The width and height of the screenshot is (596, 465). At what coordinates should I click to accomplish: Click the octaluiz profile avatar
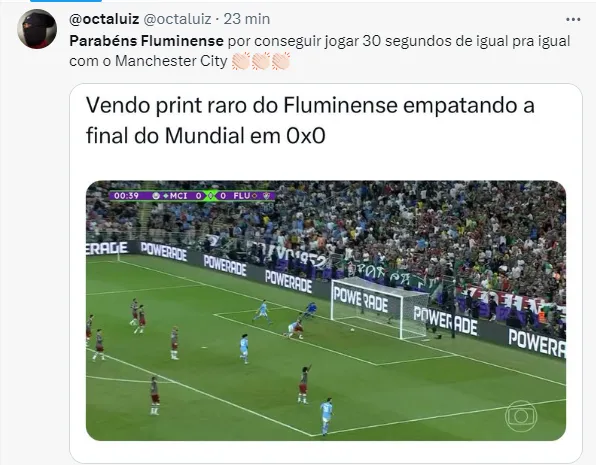(37, 29)
